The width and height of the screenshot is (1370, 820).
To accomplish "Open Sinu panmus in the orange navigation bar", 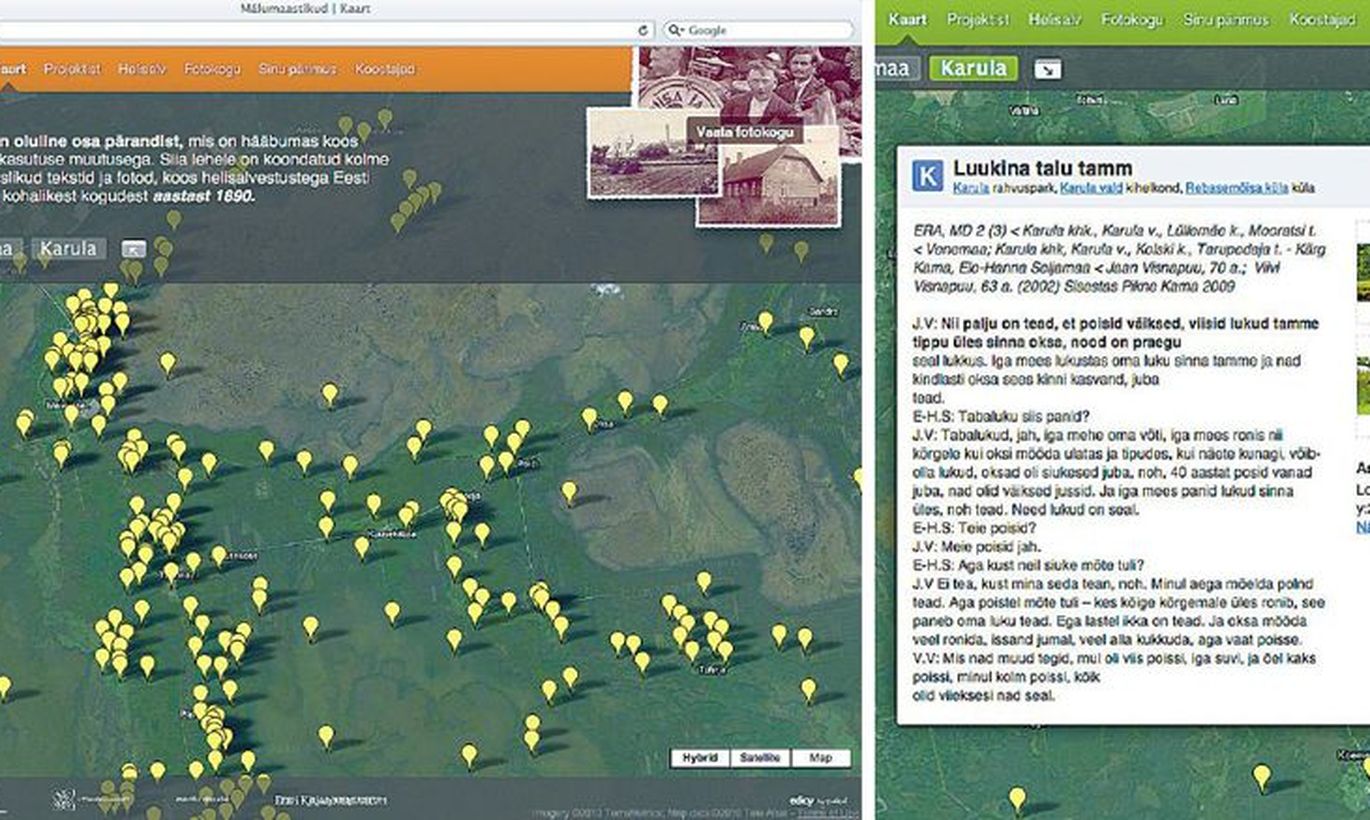I will coord(298,70).
